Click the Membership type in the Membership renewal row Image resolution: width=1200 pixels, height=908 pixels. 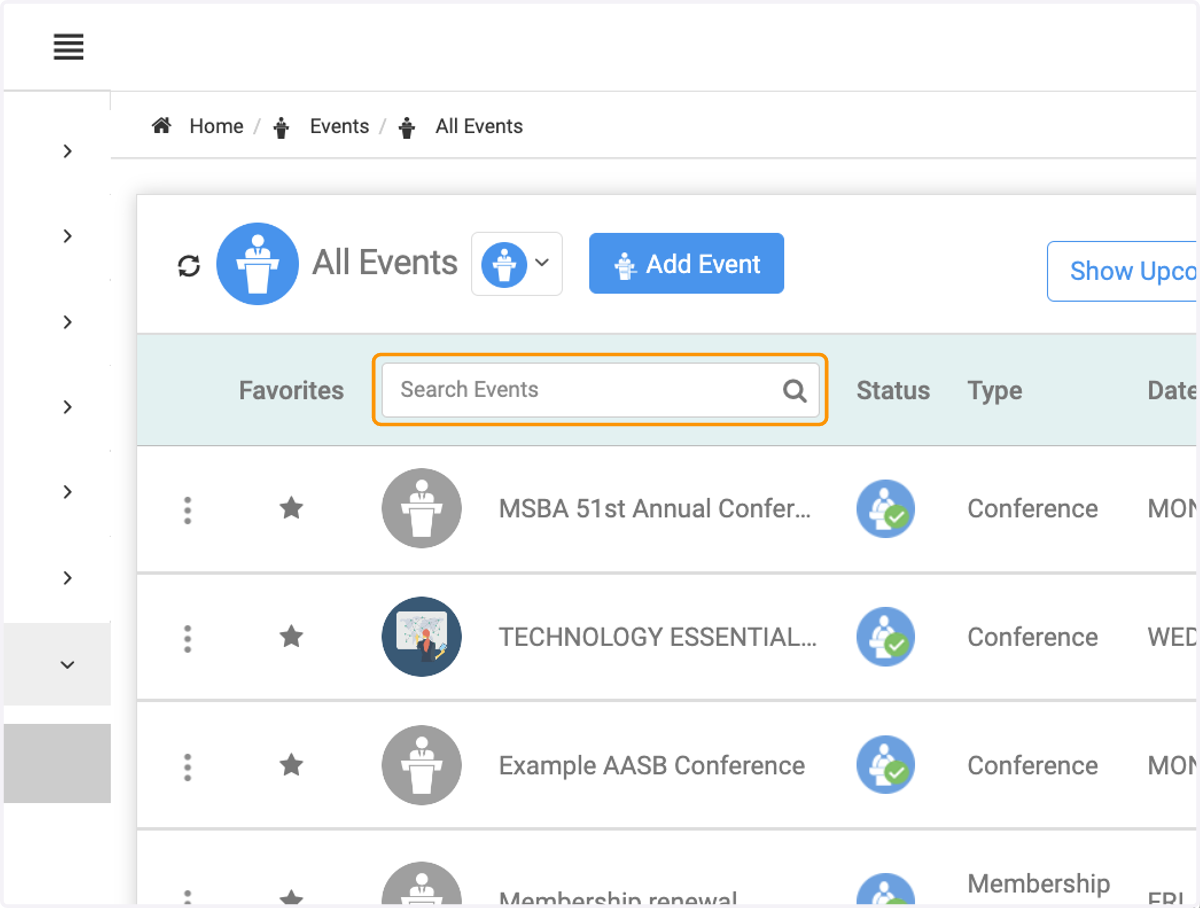[1039, 884]
